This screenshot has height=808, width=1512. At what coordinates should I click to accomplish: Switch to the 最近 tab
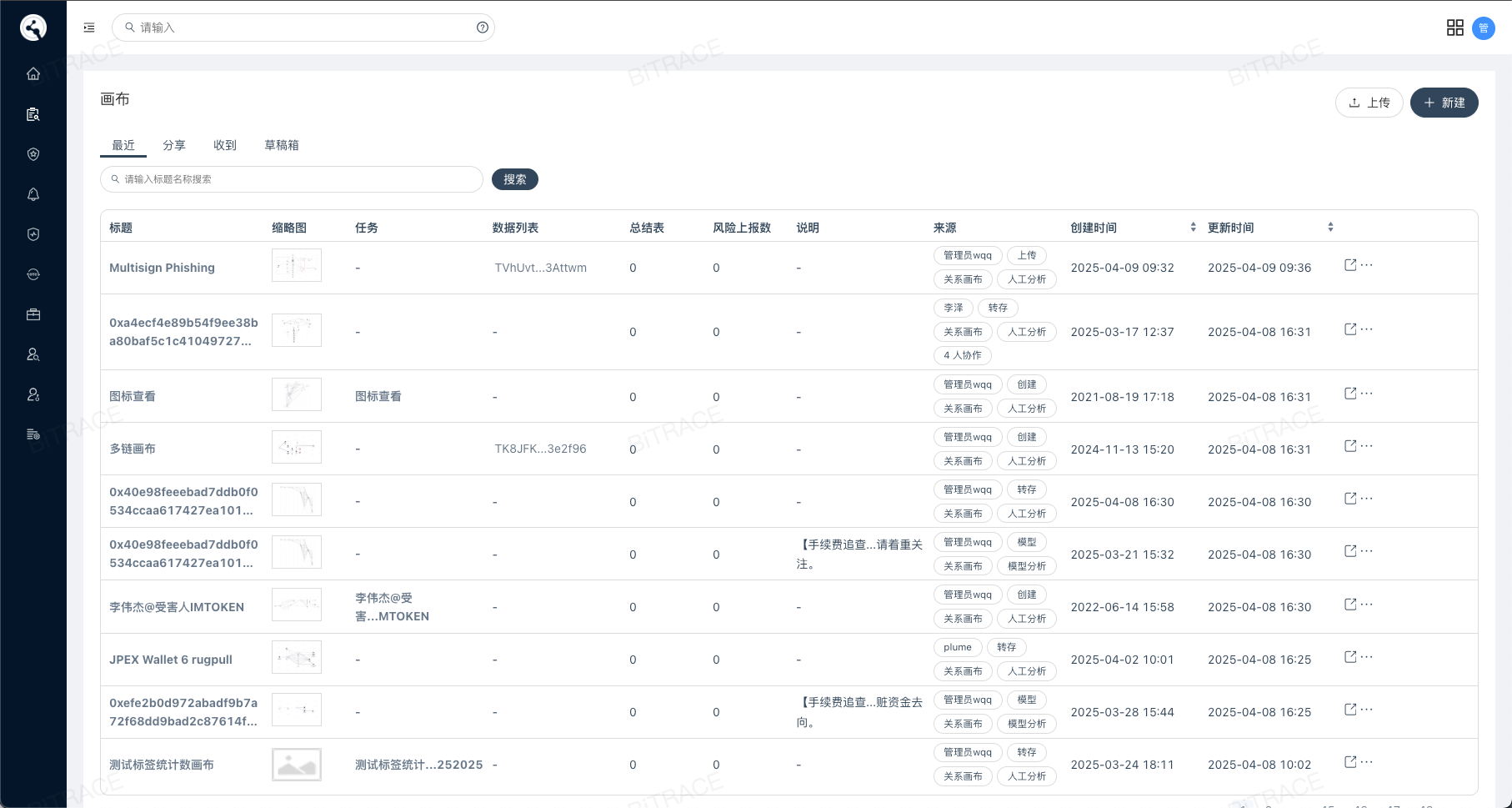(x=123, y=145)
